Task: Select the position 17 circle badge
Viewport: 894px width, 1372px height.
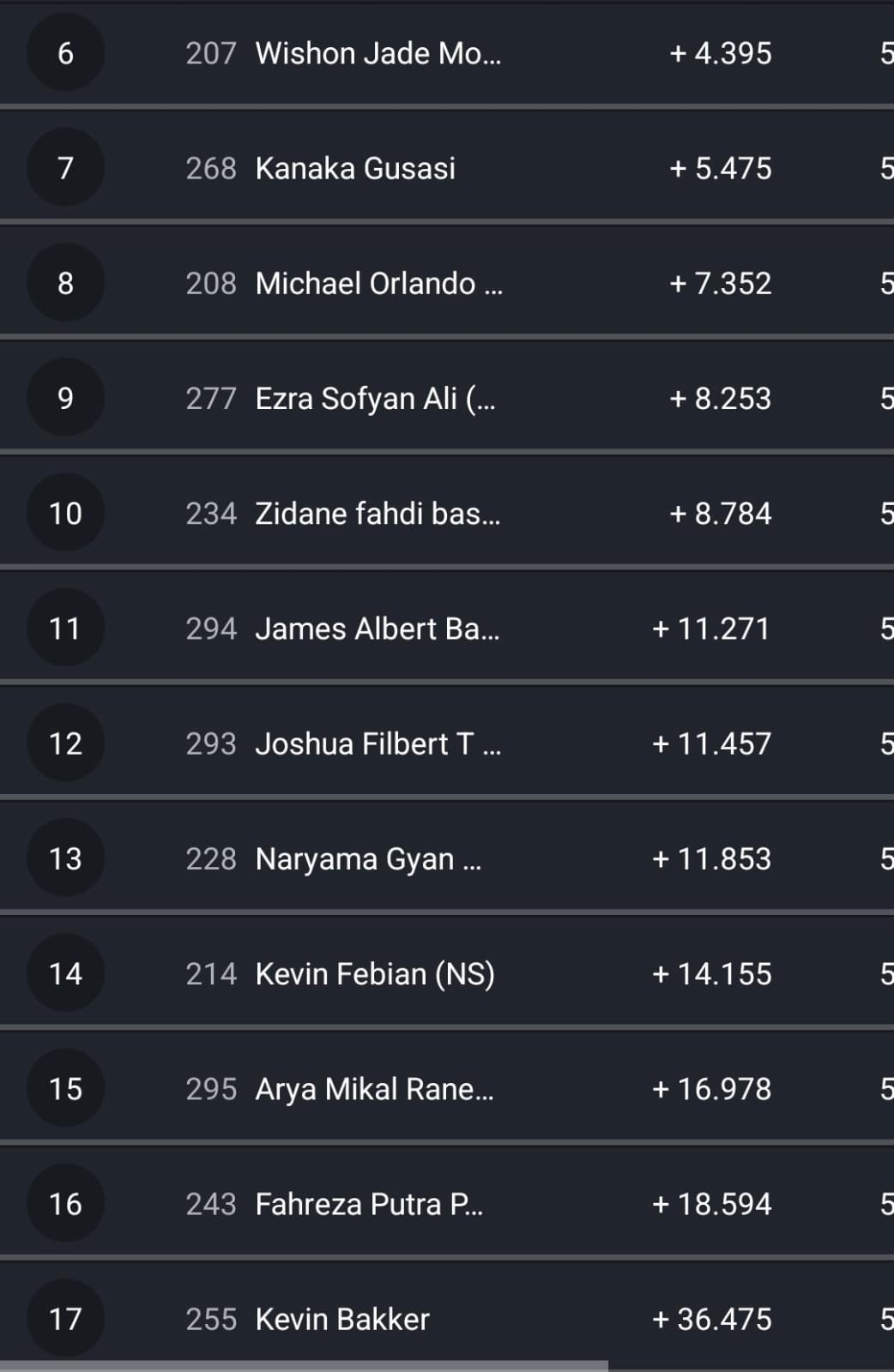Action: 65,1319
